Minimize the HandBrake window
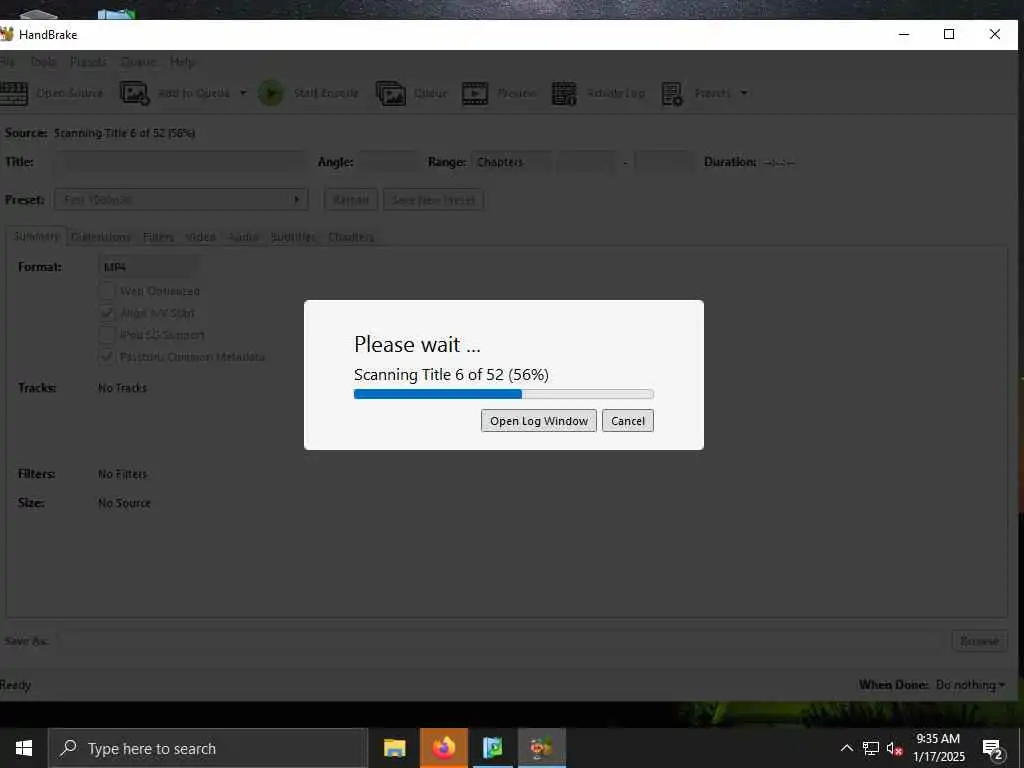The height and width of the screenshot is (768, 1024). tap(904, 34)
